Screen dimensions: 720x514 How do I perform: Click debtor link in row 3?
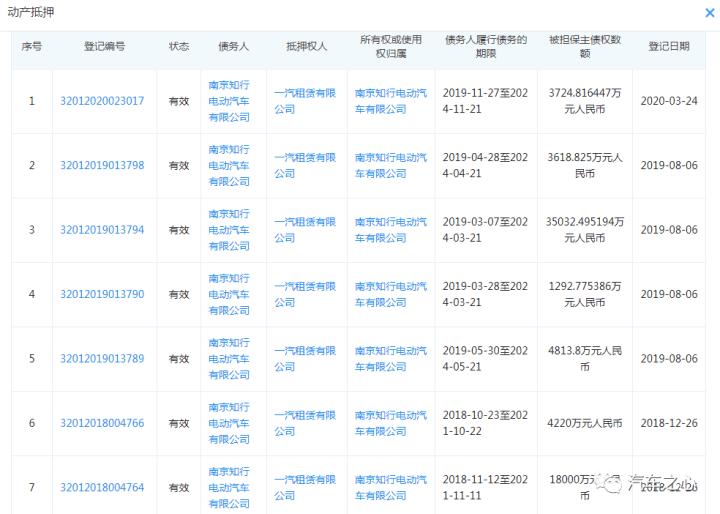[229, 230]
